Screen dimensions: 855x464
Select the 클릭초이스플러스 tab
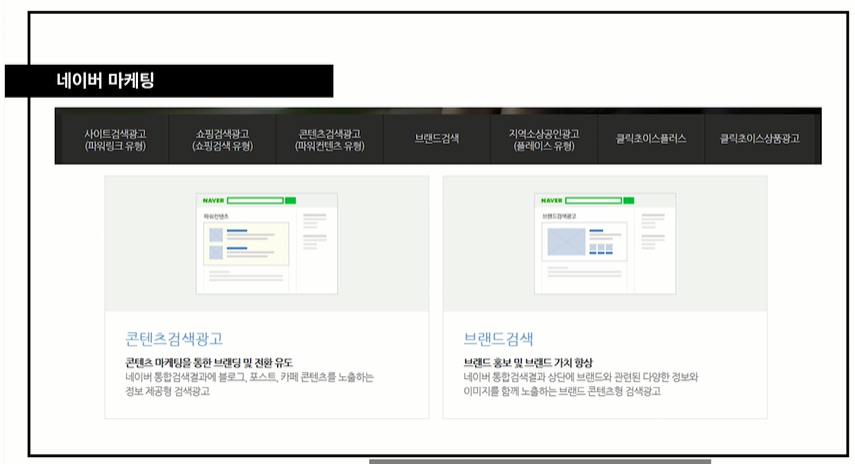pos(651,138)
